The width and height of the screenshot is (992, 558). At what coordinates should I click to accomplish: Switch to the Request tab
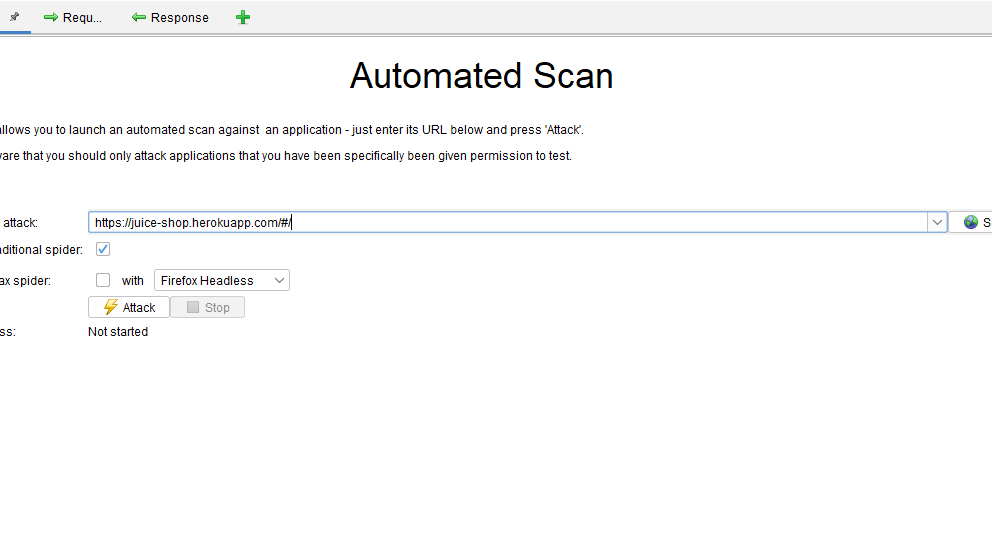tap(73, 18)
